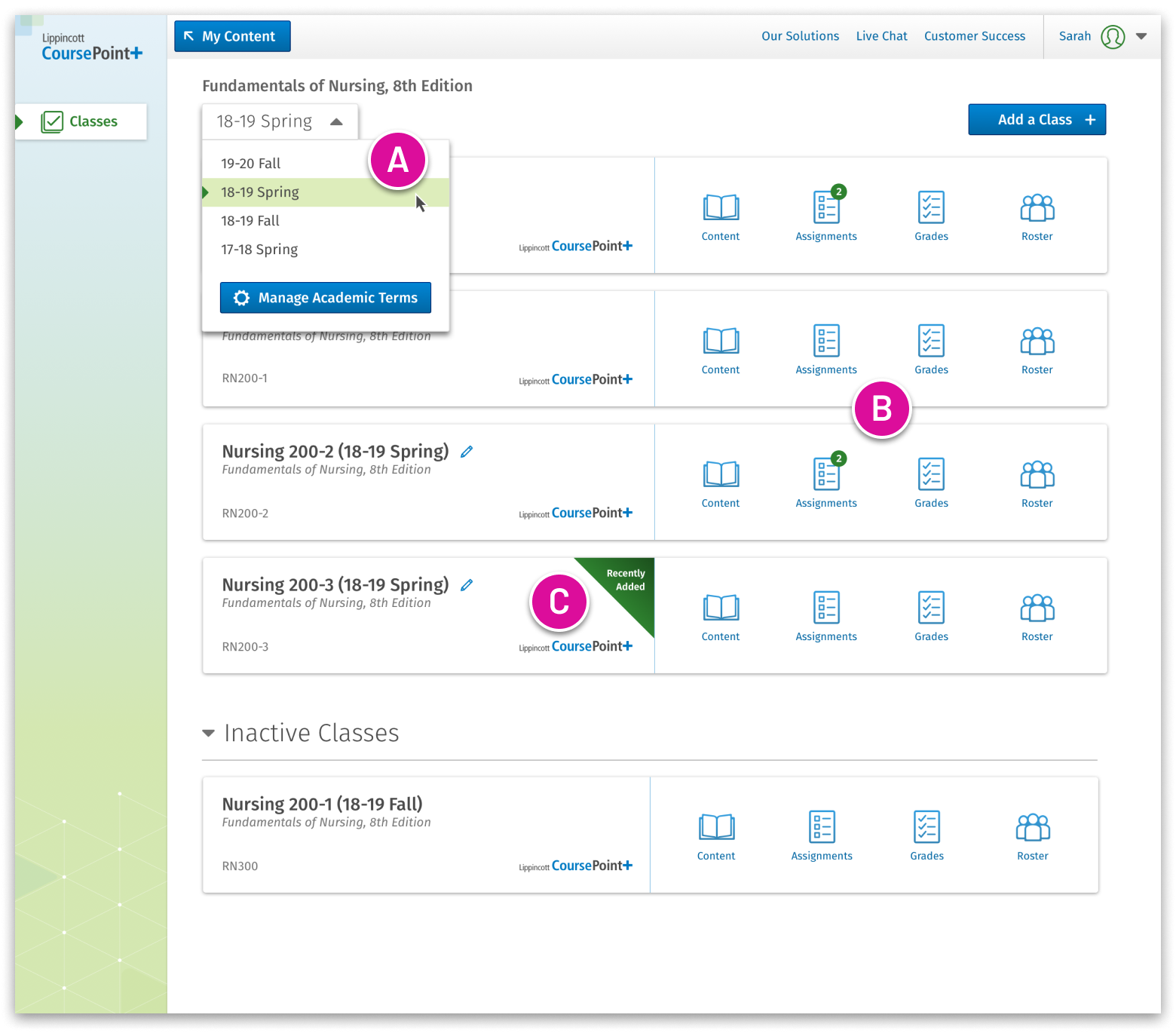Open the Live Chat link

881,36
